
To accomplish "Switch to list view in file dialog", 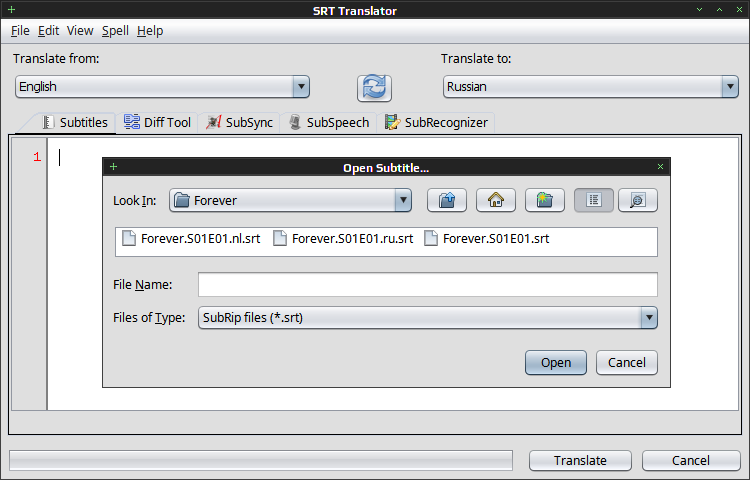I will tap(594, 200).
